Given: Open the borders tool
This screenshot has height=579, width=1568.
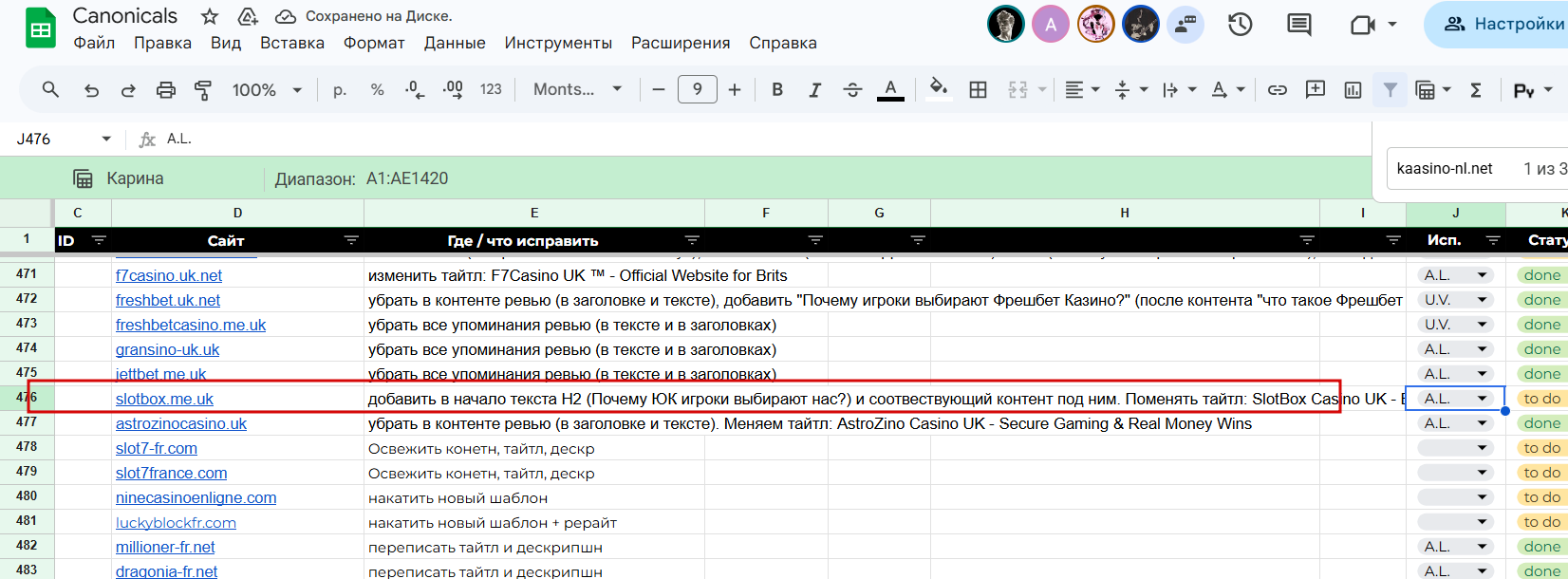Looking at the screenshot, I should point(978,89).
